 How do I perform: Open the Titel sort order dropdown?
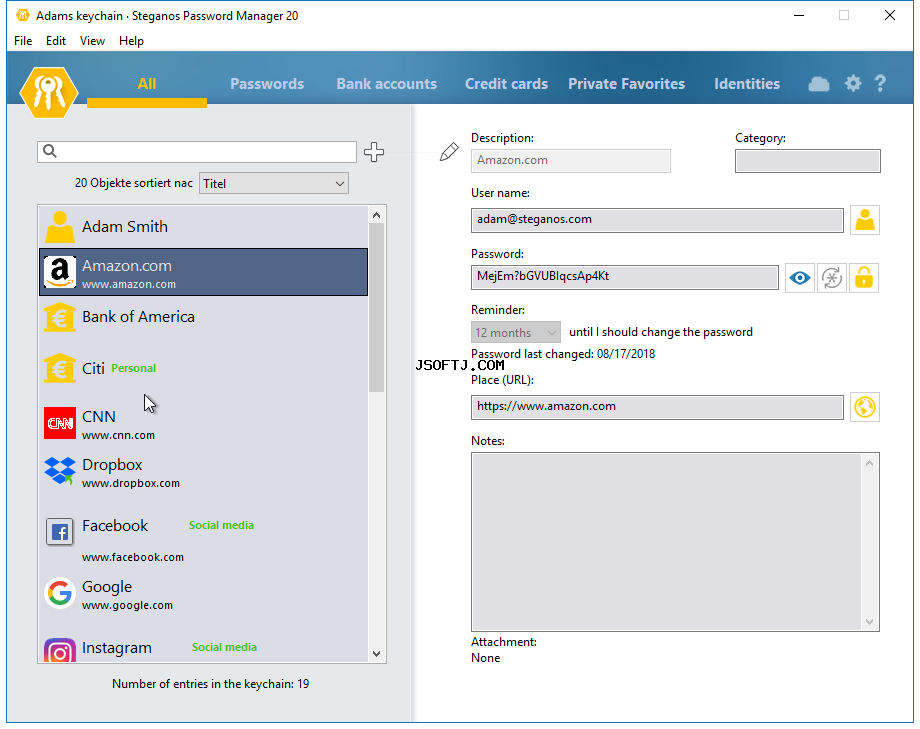point(273,183)
